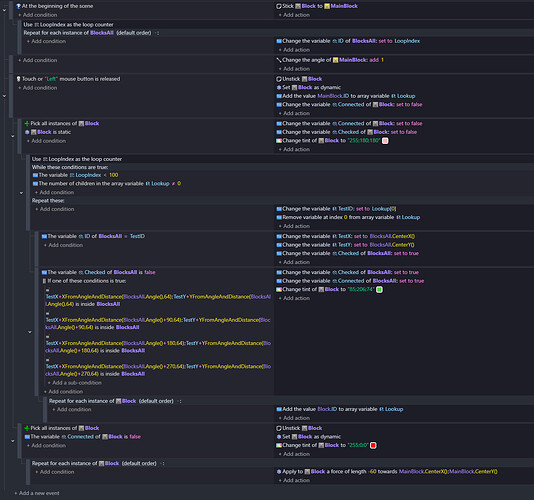
Task: Click 'Add condition' under 'Block is static'
Action: click(x=46, y=141)
